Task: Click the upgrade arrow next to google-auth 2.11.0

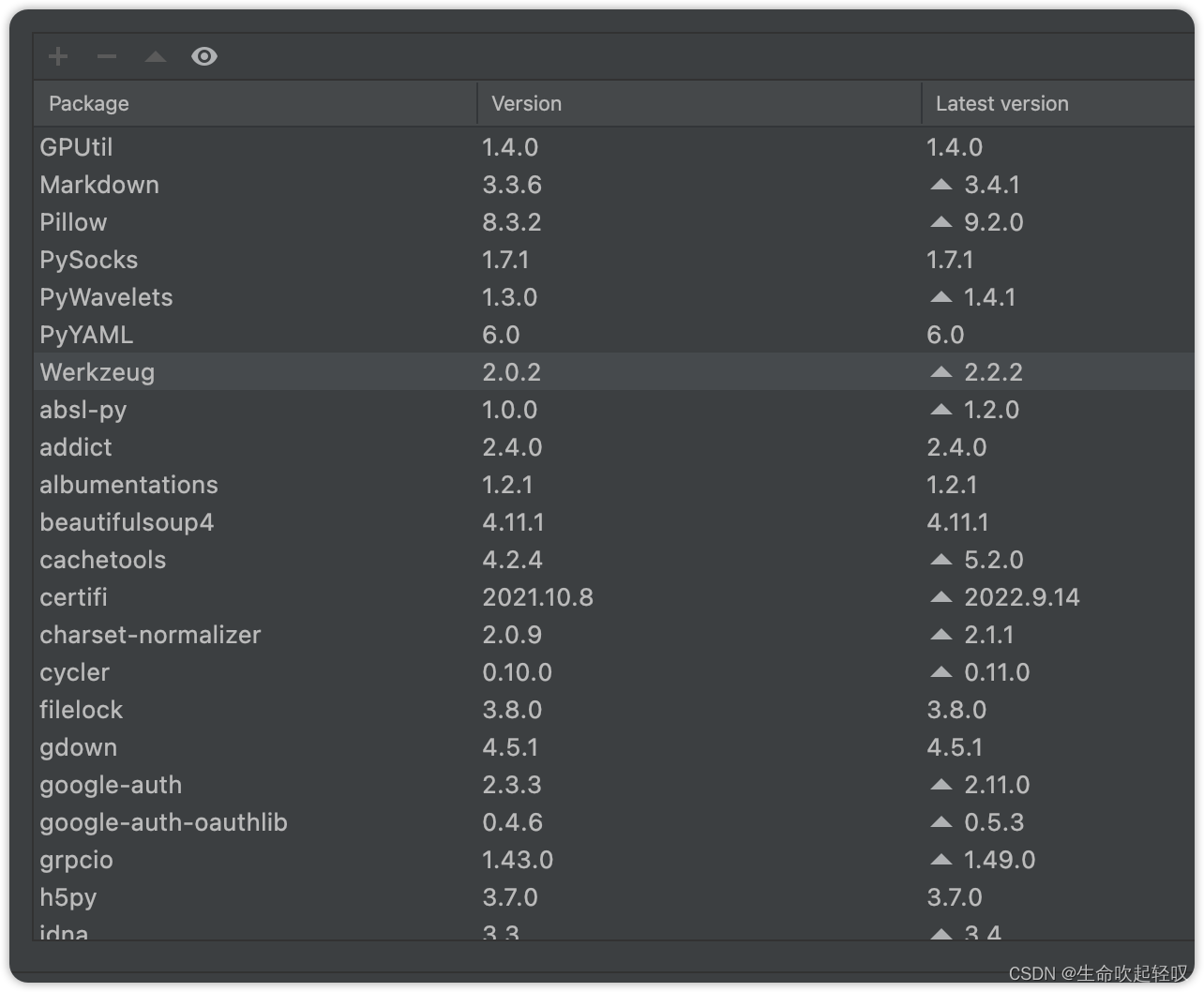Action: tap(941, 785)
